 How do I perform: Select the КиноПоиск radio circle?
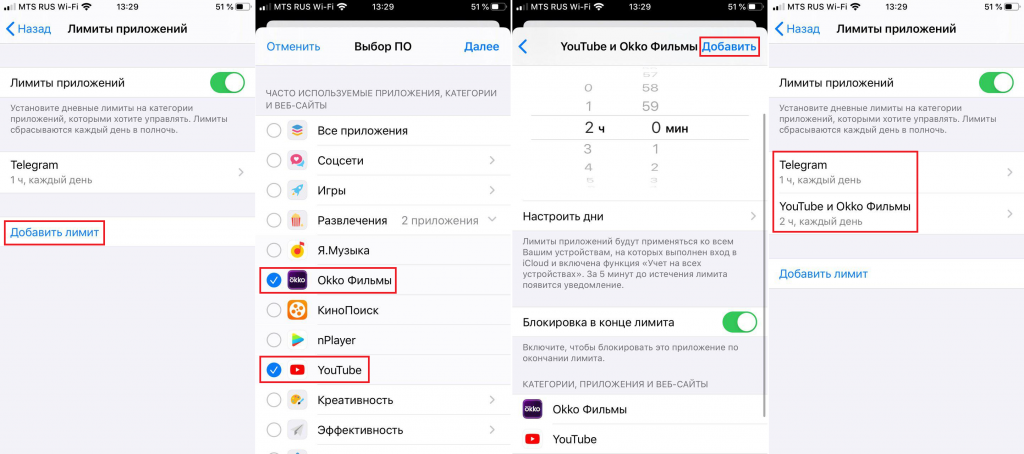pyautogui.click(x=274, y=310)
